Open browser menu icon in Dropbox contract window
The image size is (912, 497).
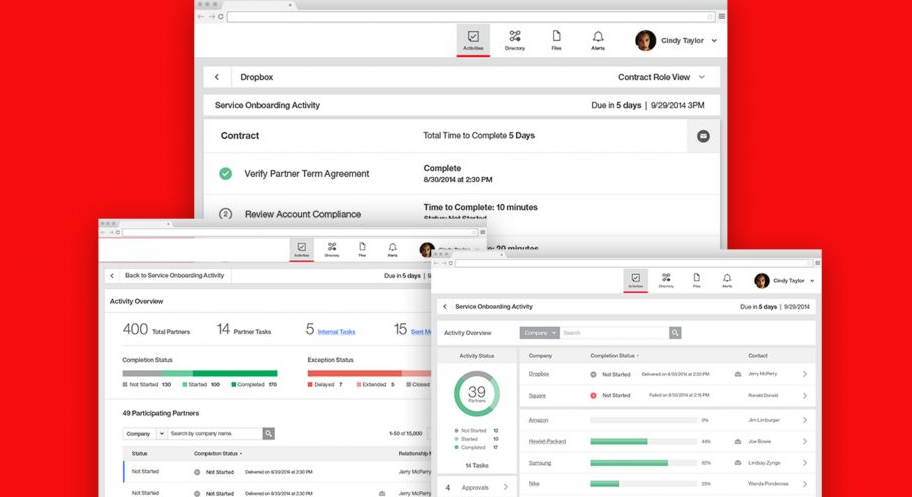722,16
